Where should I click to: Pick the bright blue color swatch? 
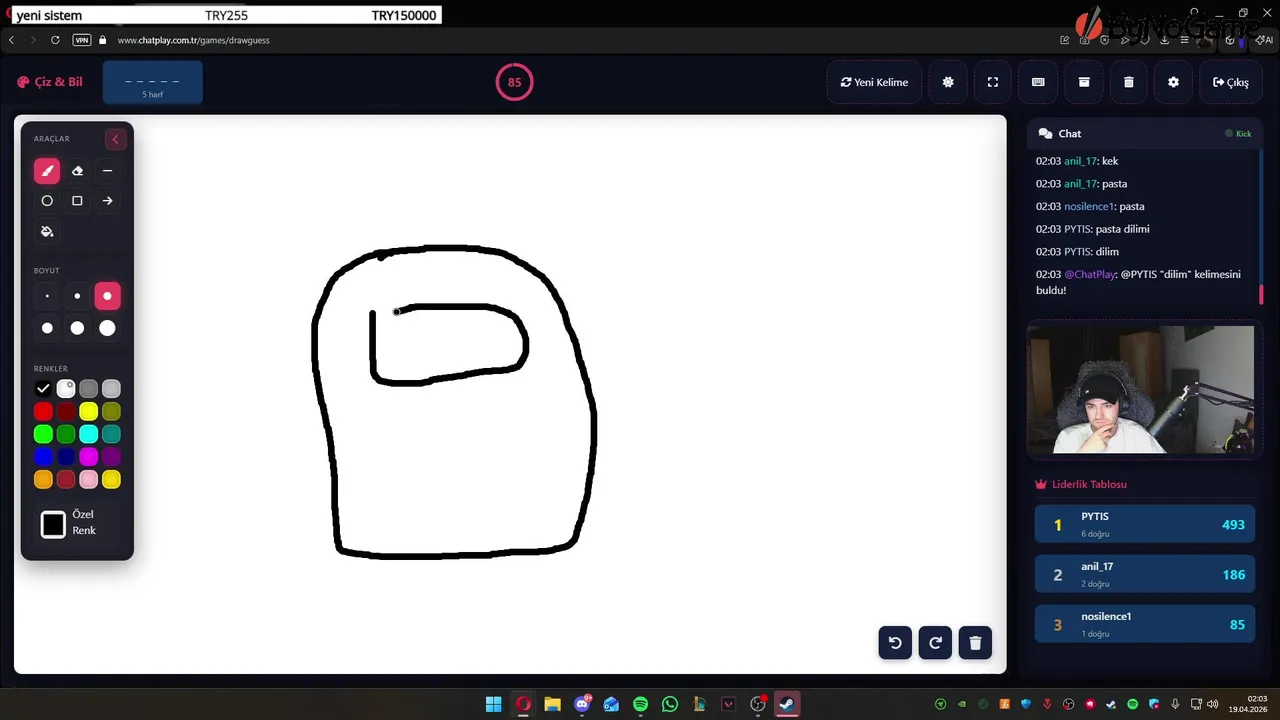(x=43, y=457)
